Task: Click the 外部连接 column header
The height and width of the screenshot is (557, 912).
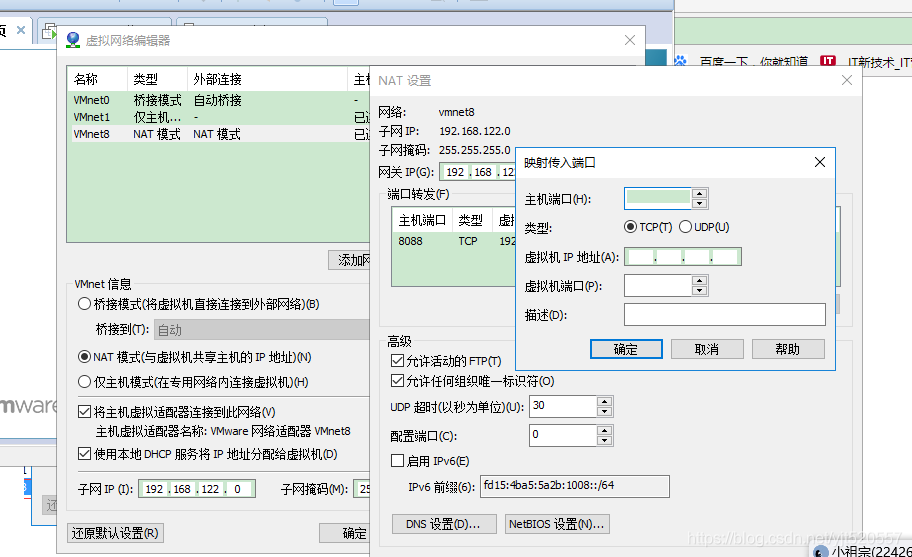Action: pos(267,79)
